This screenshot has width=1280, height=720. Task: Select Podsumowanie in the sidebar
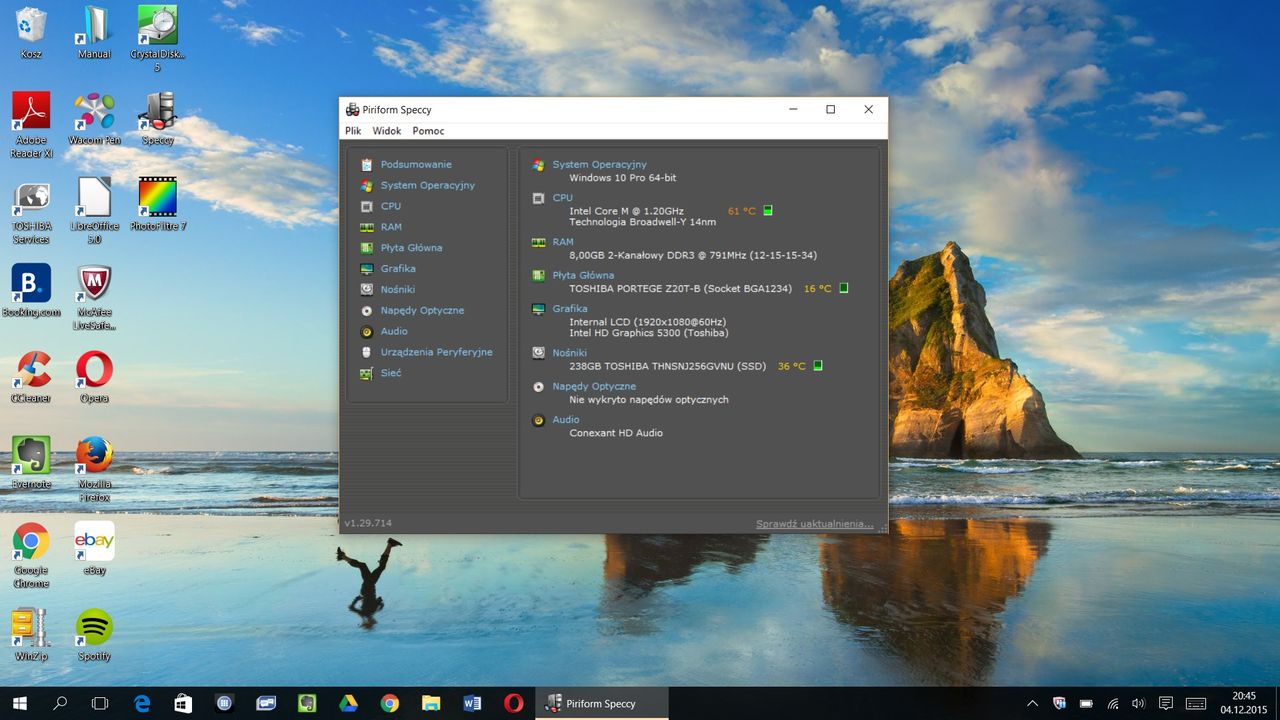click(416, 164)
